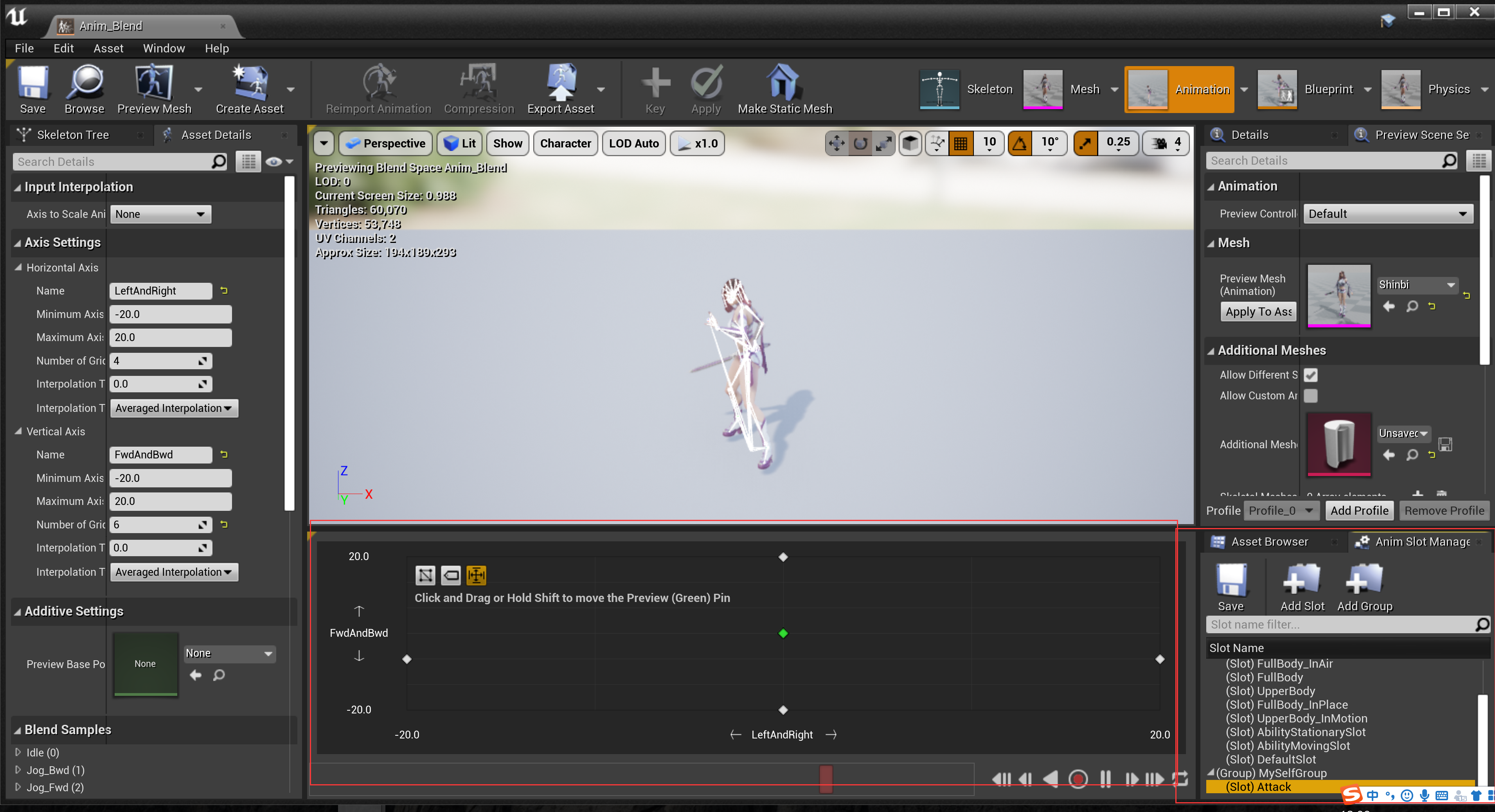Switch to Skeleton Tree tab
The height and width of the screenshot is (812, 1495).
pyautogui.click(x=72, y=135)
